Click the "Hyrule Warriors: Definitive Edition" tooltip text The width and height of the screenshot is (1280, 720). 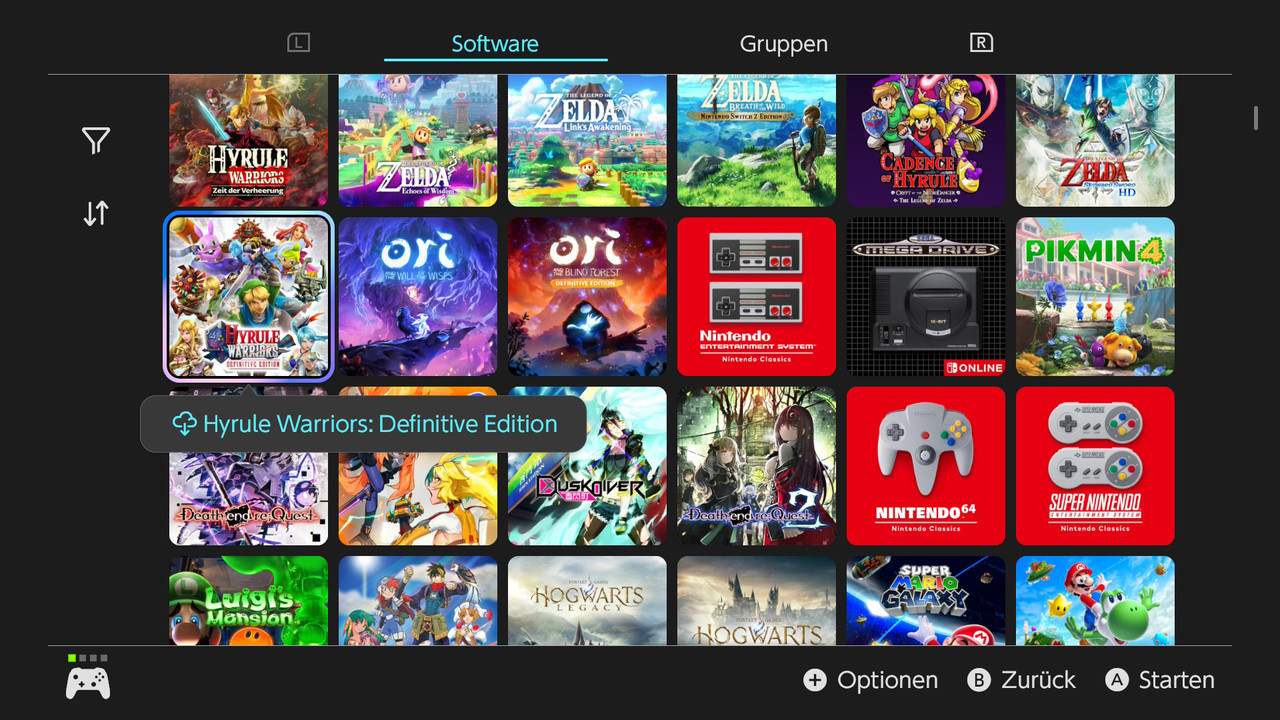380,424
